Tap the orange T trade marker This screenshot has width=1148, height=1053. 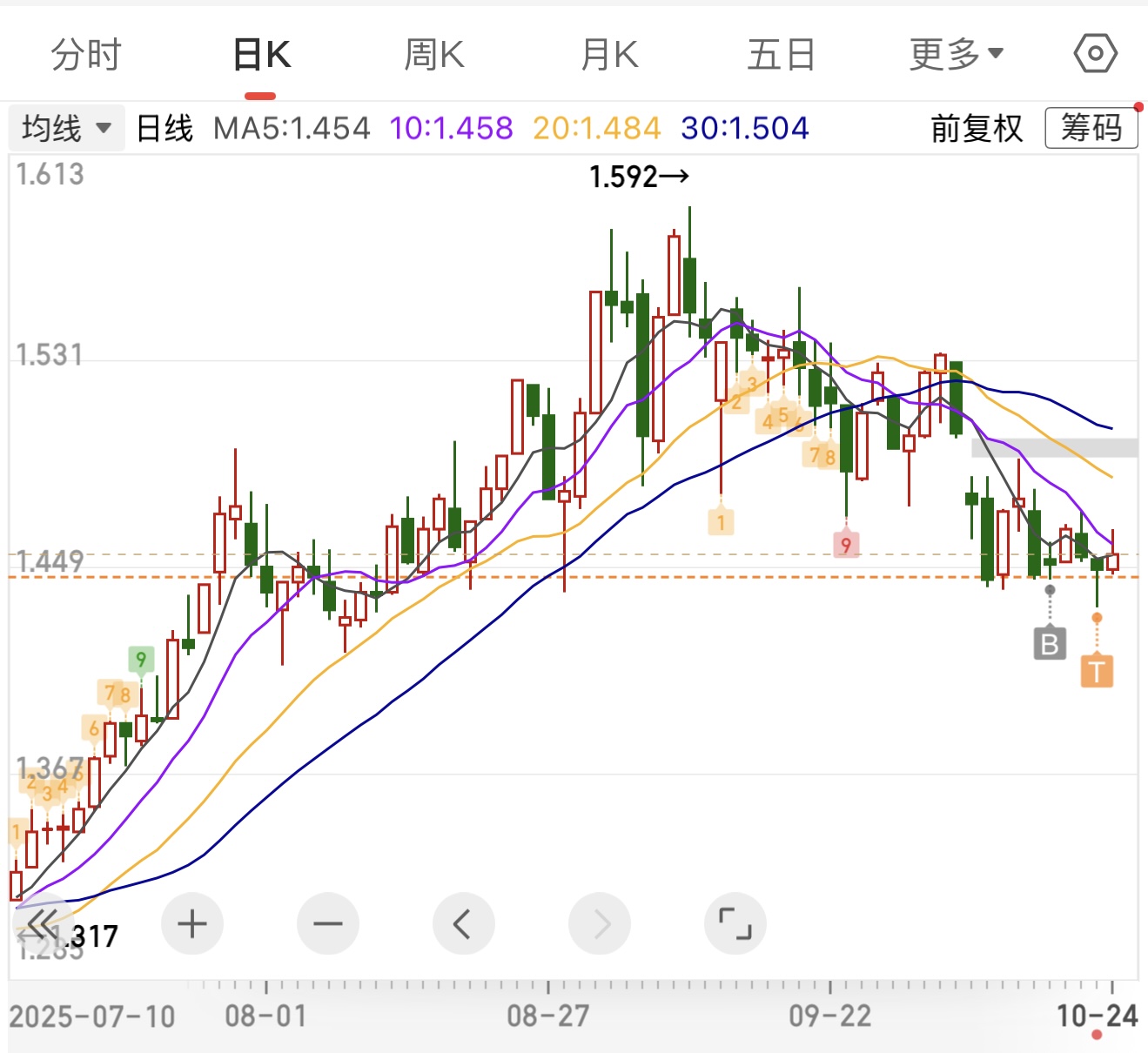click(1097, 671)
